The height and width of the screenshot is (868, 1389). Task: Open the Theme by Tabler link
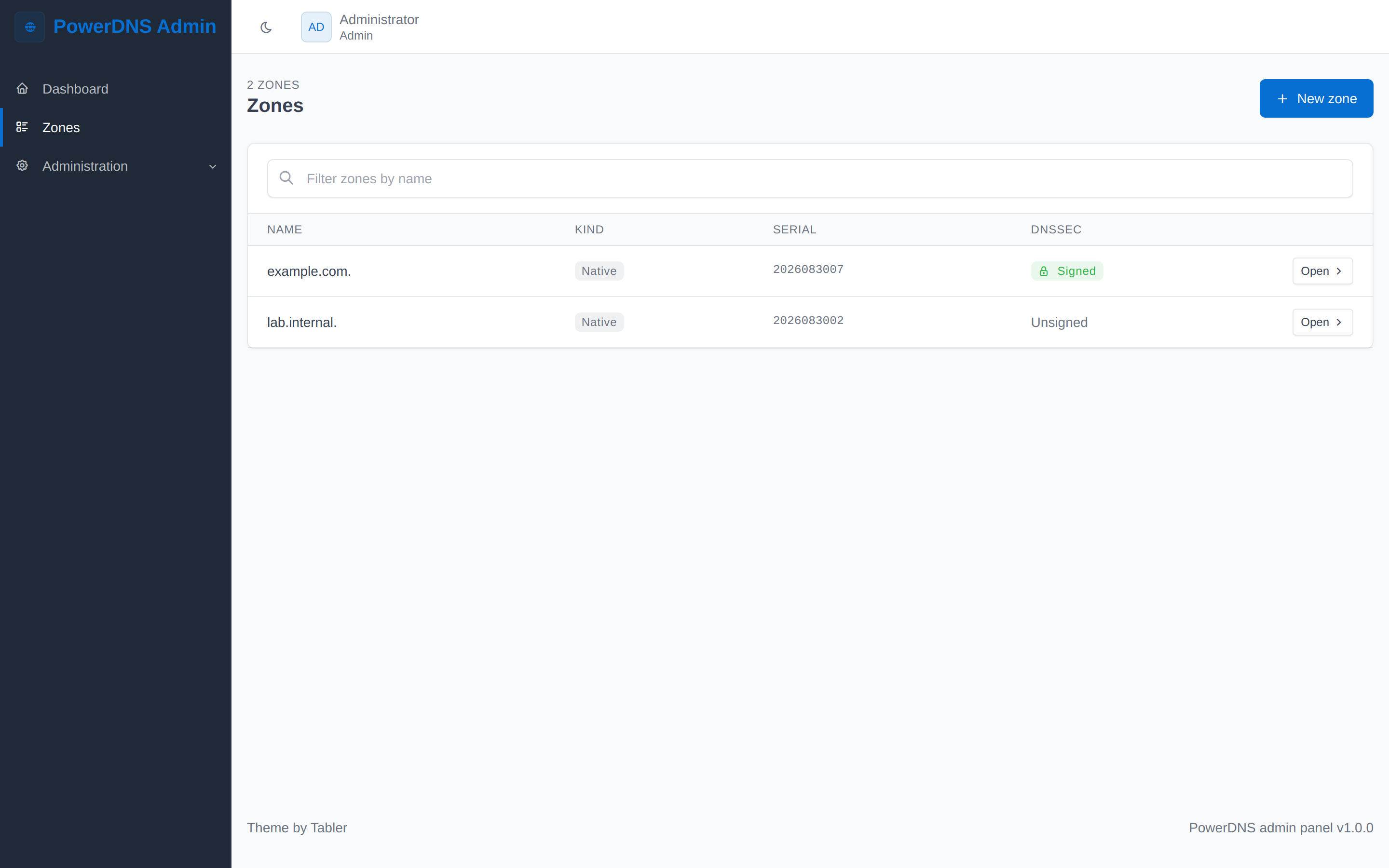(x=297, y=827)
